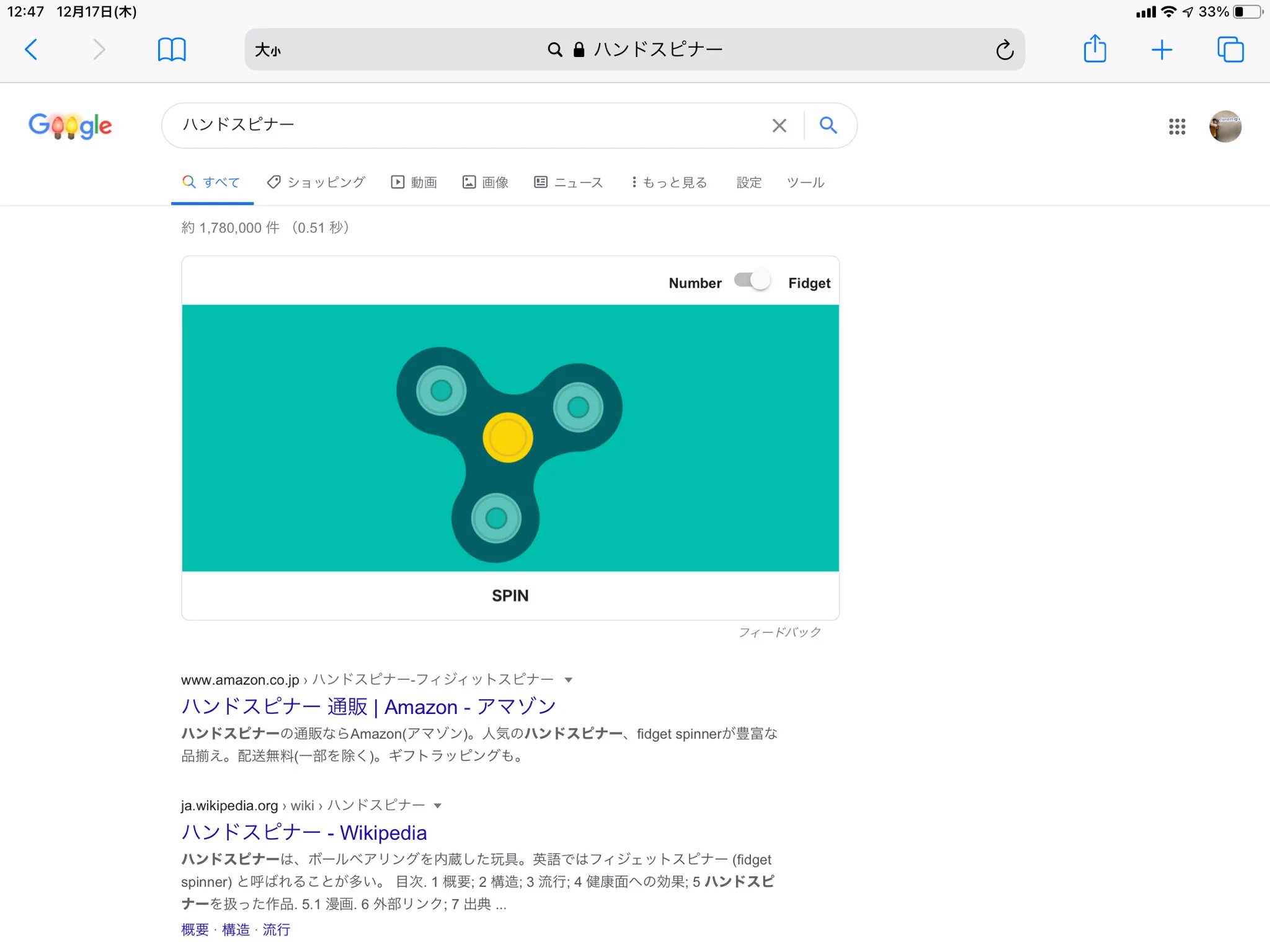
Task: Open 大小 text size menu
Action: pyautogui.click(x=268, y=50)
